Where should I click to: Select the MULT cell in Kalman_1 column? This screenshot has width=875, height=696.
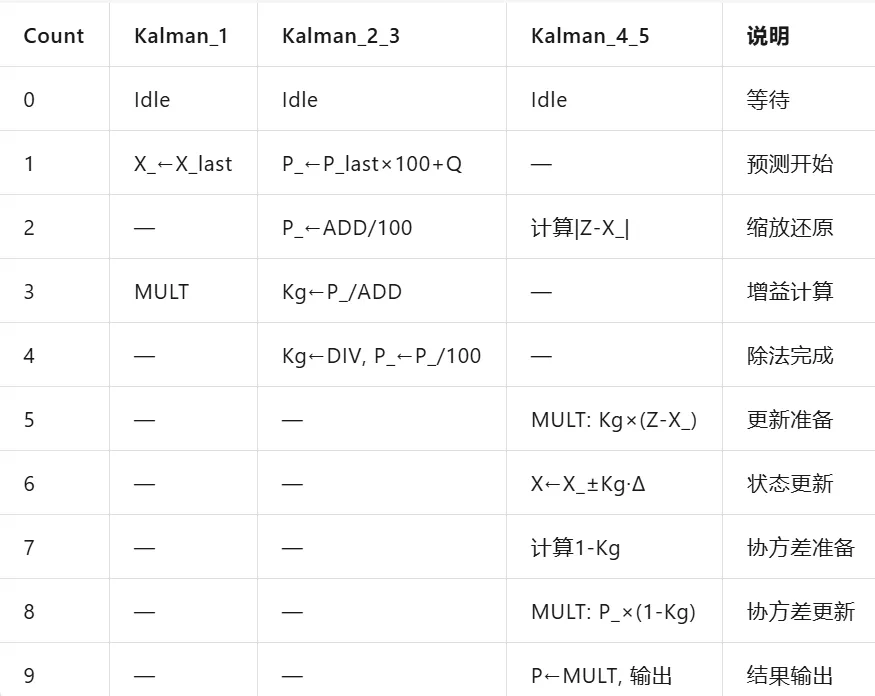162,291
